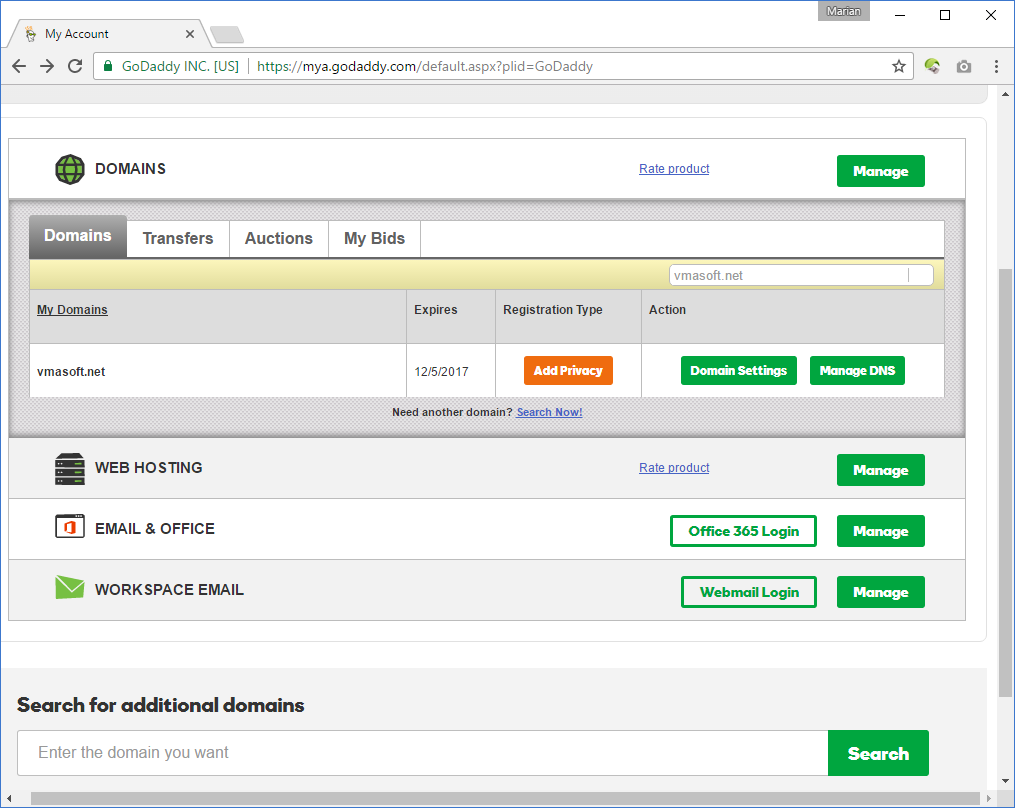Viewport: 1015px width, 808px height.
Task: Open the Domains tab
Action: coord(78,236)
